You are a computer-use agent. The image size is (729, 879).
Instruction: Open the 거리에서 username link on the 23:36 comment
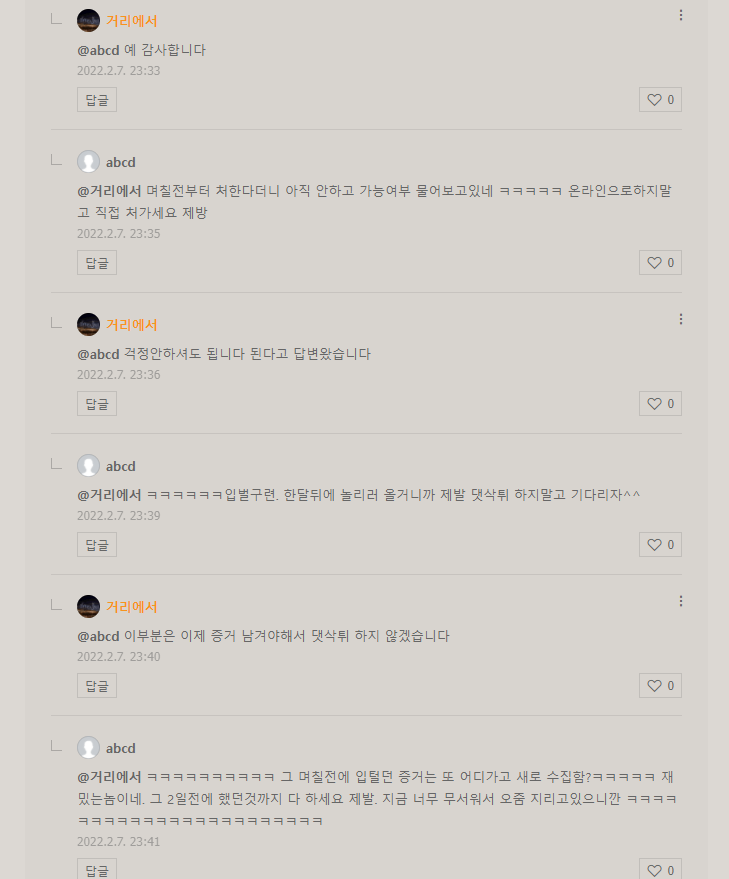point(132,325)
